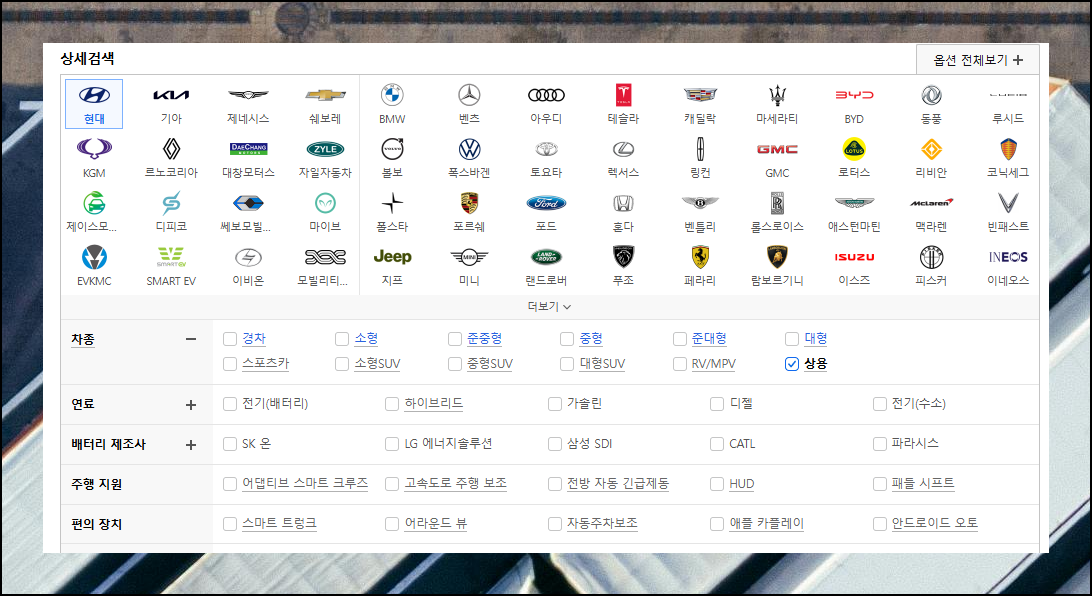This screenshot has height=596, width=1092.
Task: Select the INEOS (이네오스) brand logo
Action: (x=1008, y=257)
